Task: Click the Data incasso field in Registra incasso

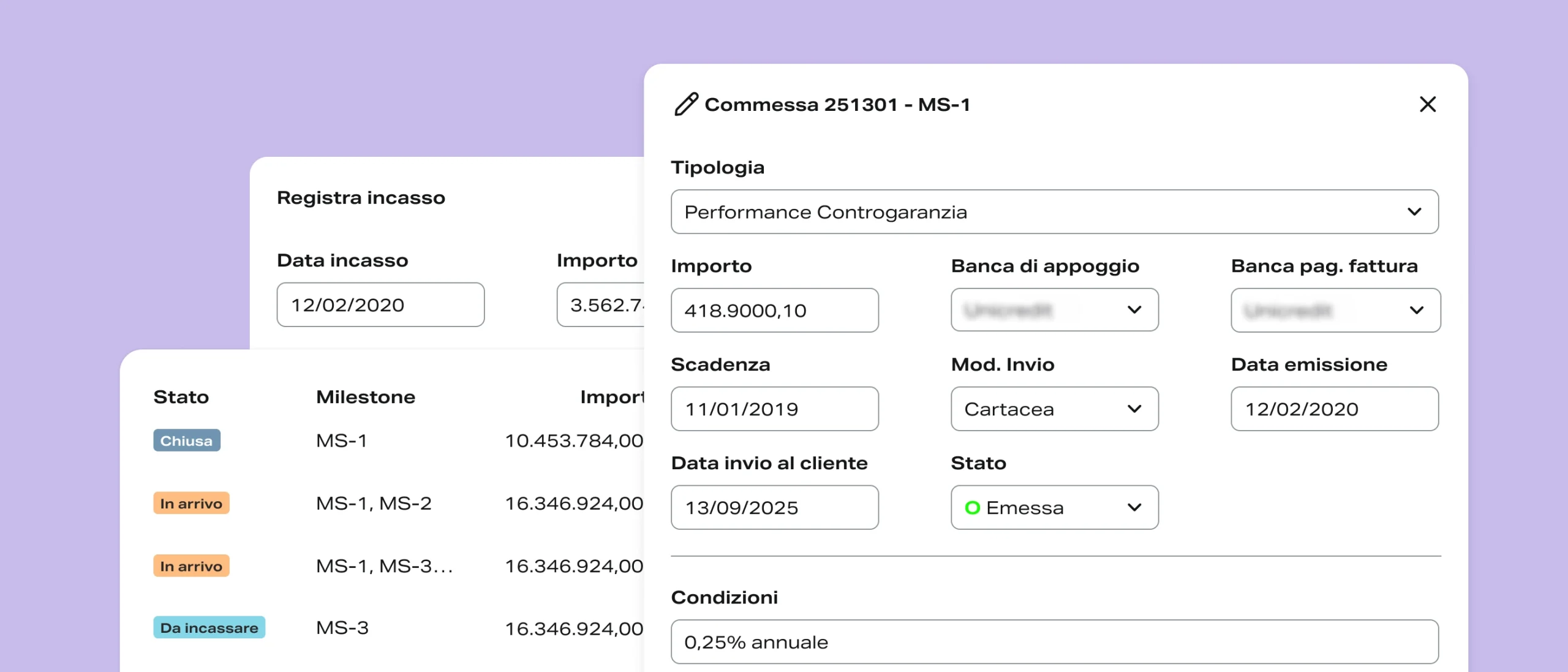Action: point(380,304)
